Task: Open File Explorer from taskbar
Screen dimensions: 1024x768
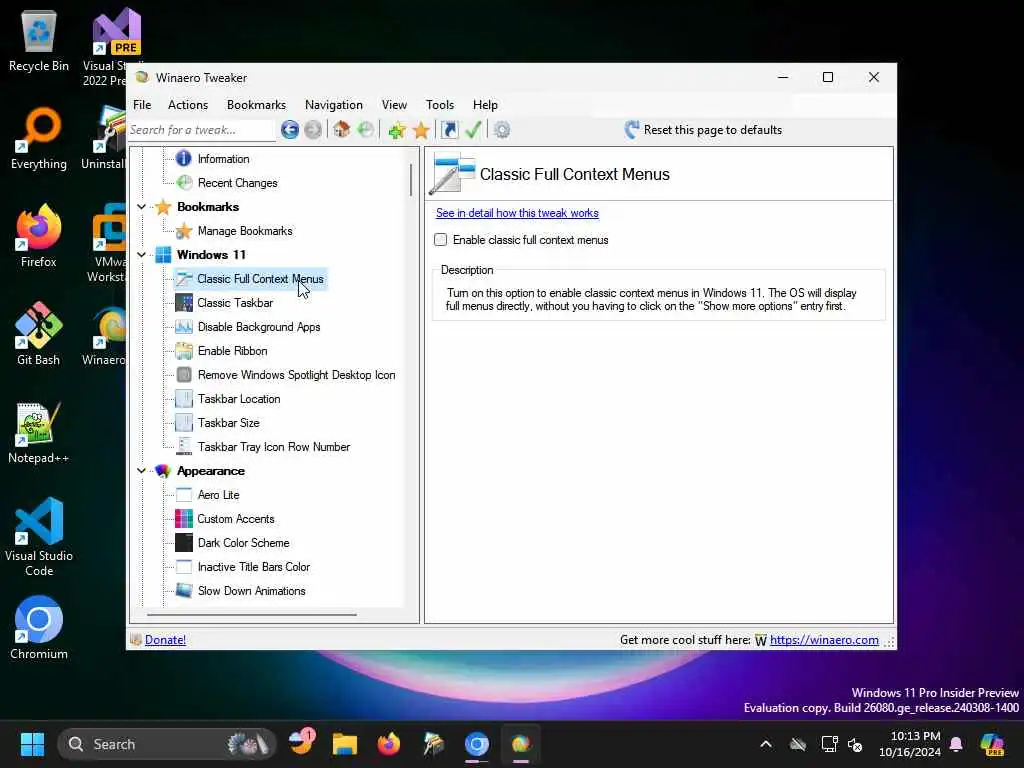Action: point(344,744)
